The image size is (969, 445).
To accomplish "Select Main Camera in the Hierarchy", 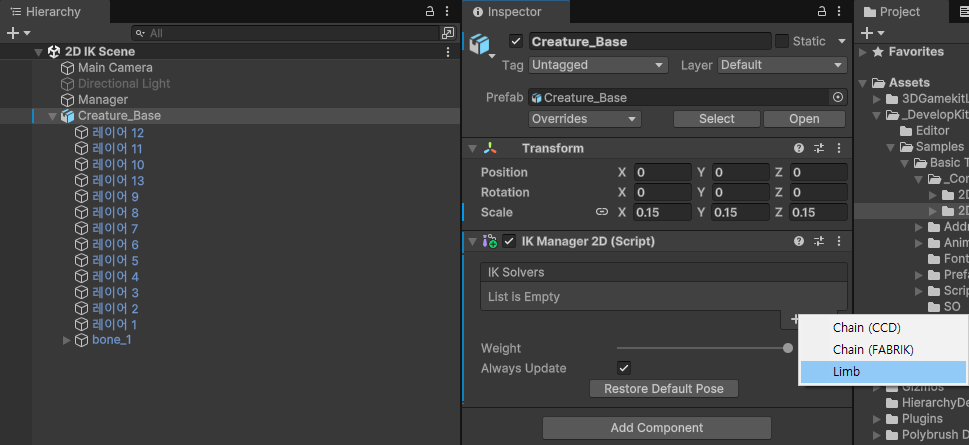I will (x=115, y=67).
